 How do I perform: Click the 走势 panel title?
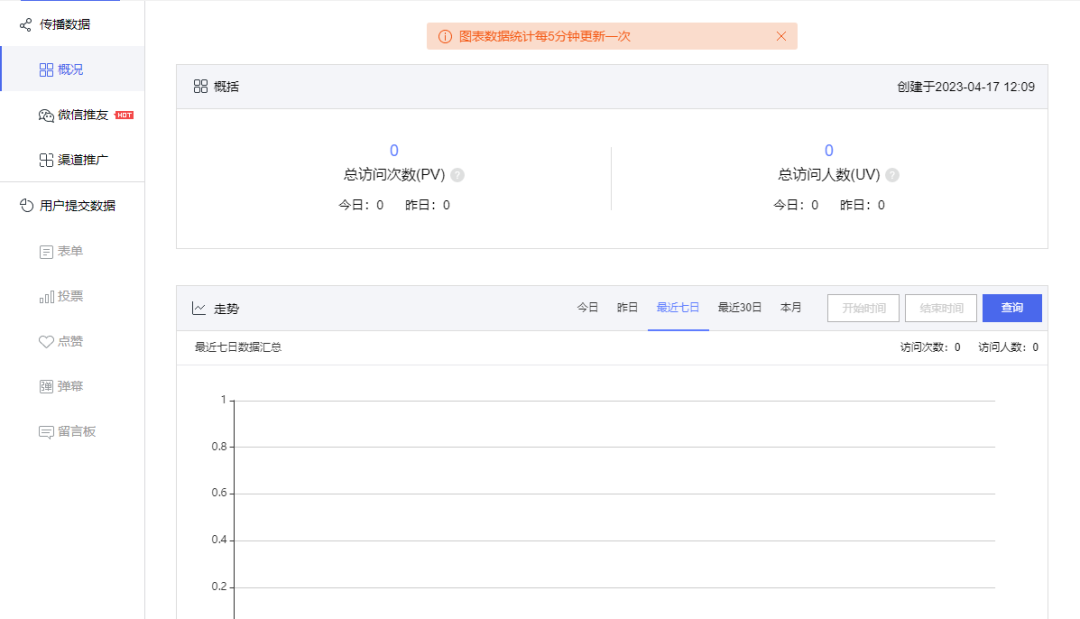pos(226,308)
